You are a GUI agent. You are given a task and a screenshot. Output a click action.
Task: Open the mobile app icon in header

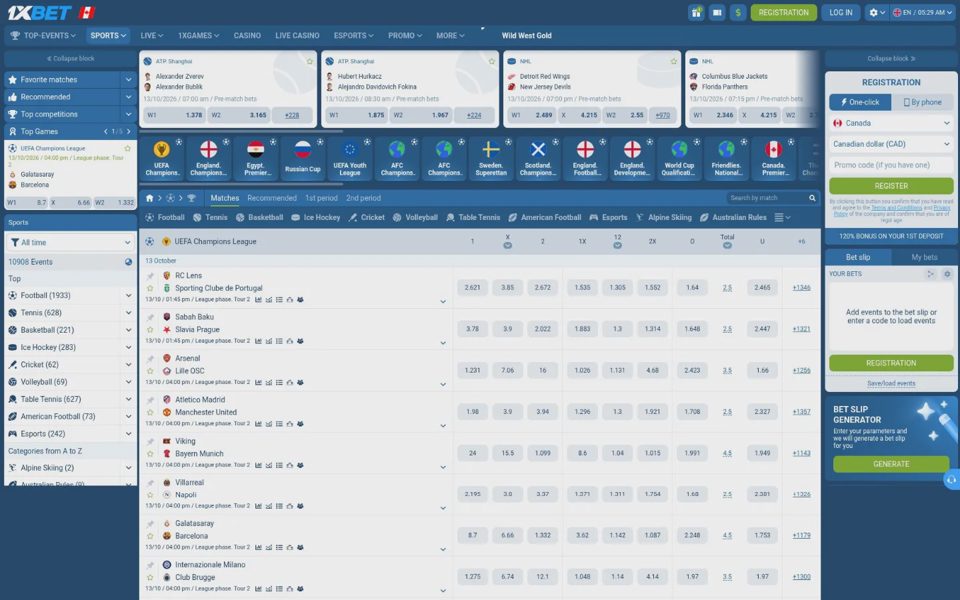click(x=717, y=12)
